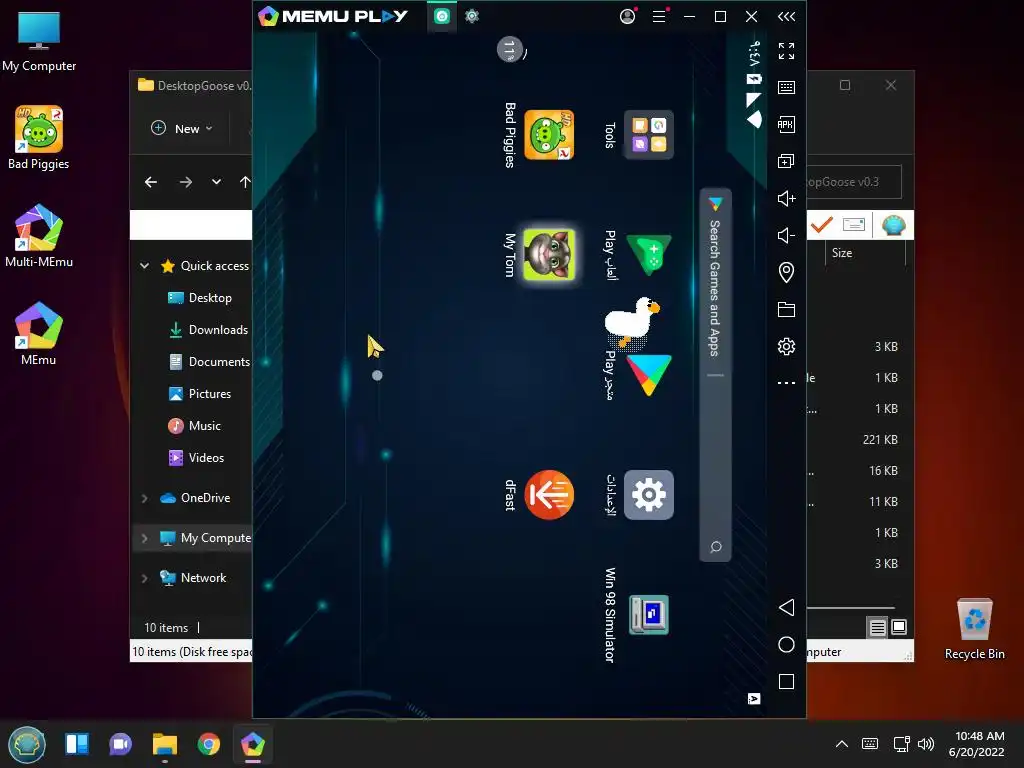The width and height of the screenshot is (1024, 768).
Task: Select Desktop in File Explorer sidebar
Action: 200,298
